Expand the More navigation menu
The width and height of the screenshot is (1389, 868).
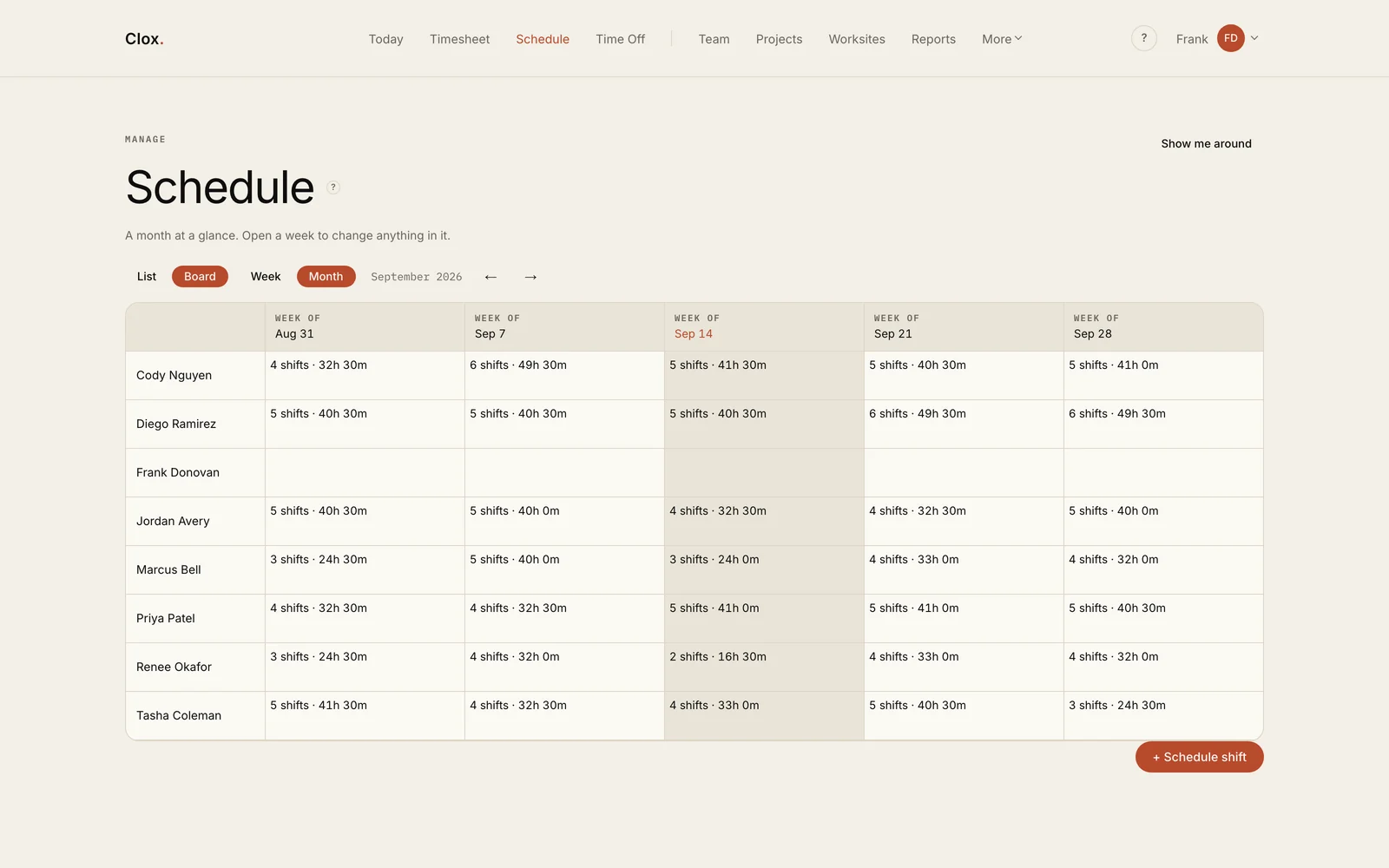point(1002,39)
